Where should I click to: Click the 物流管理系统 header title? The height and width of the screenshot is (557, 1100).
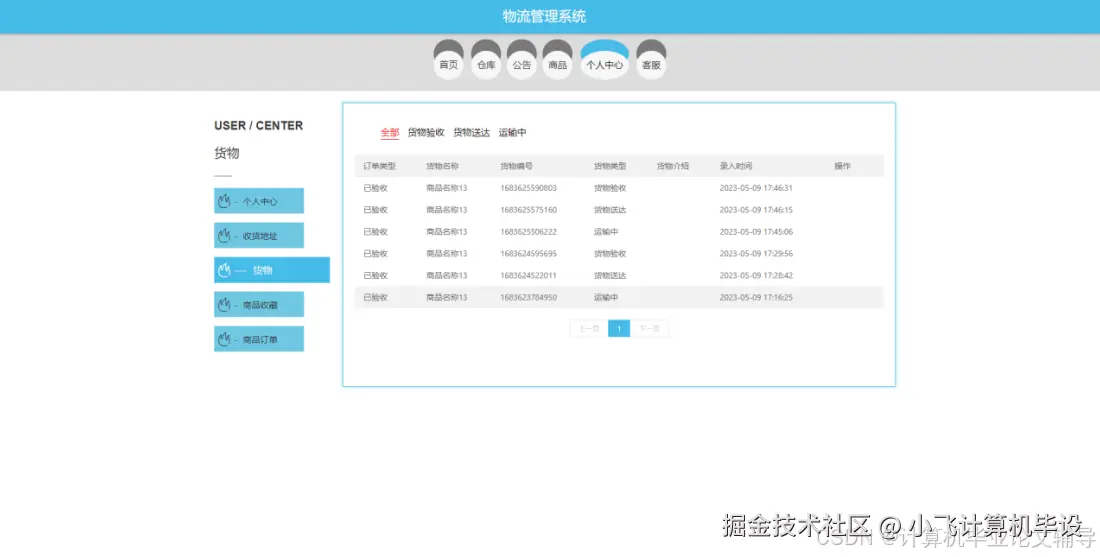[x=544, y=16]
